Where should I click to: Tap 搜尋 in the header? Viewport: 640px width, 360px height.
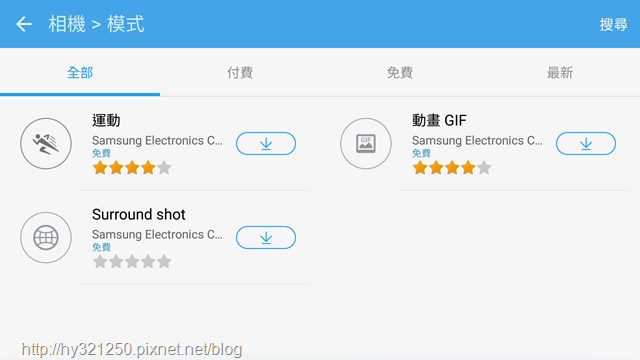point(613,24)
